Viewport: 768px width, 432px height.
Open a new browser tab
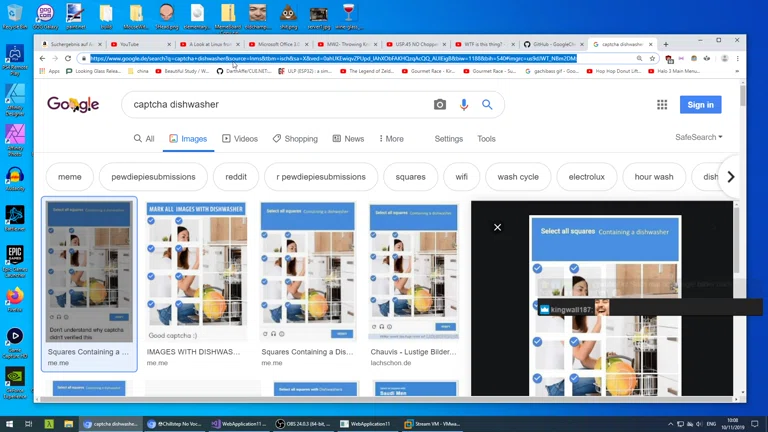[x=666, y=44]
